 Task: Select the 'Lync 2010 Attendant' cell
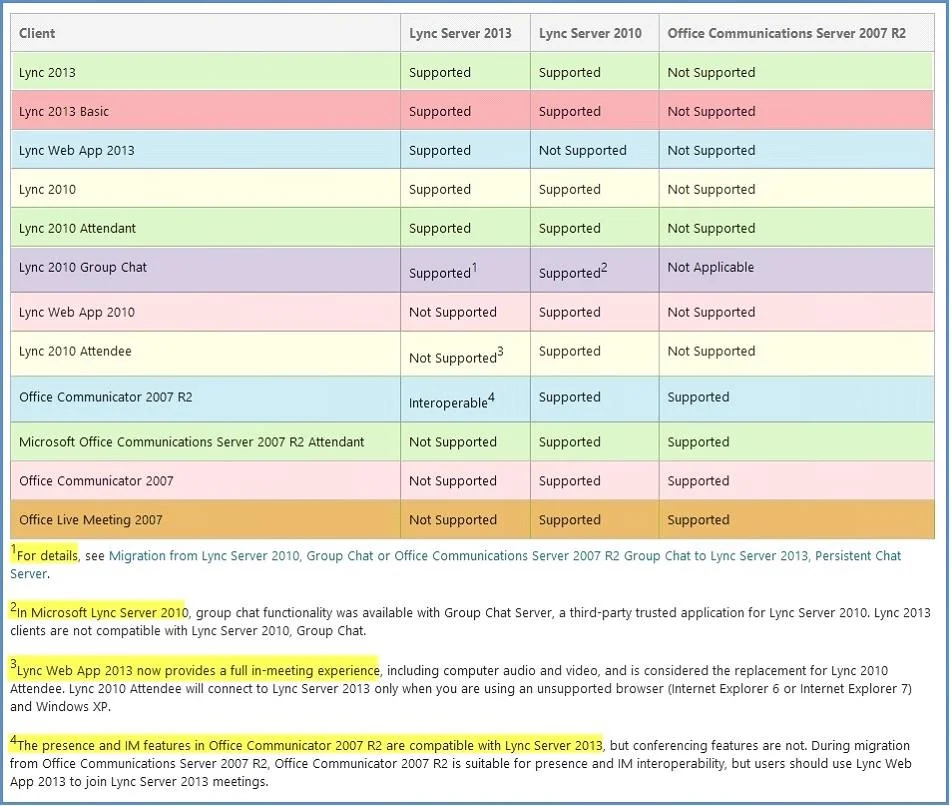[x=205, y=228]
